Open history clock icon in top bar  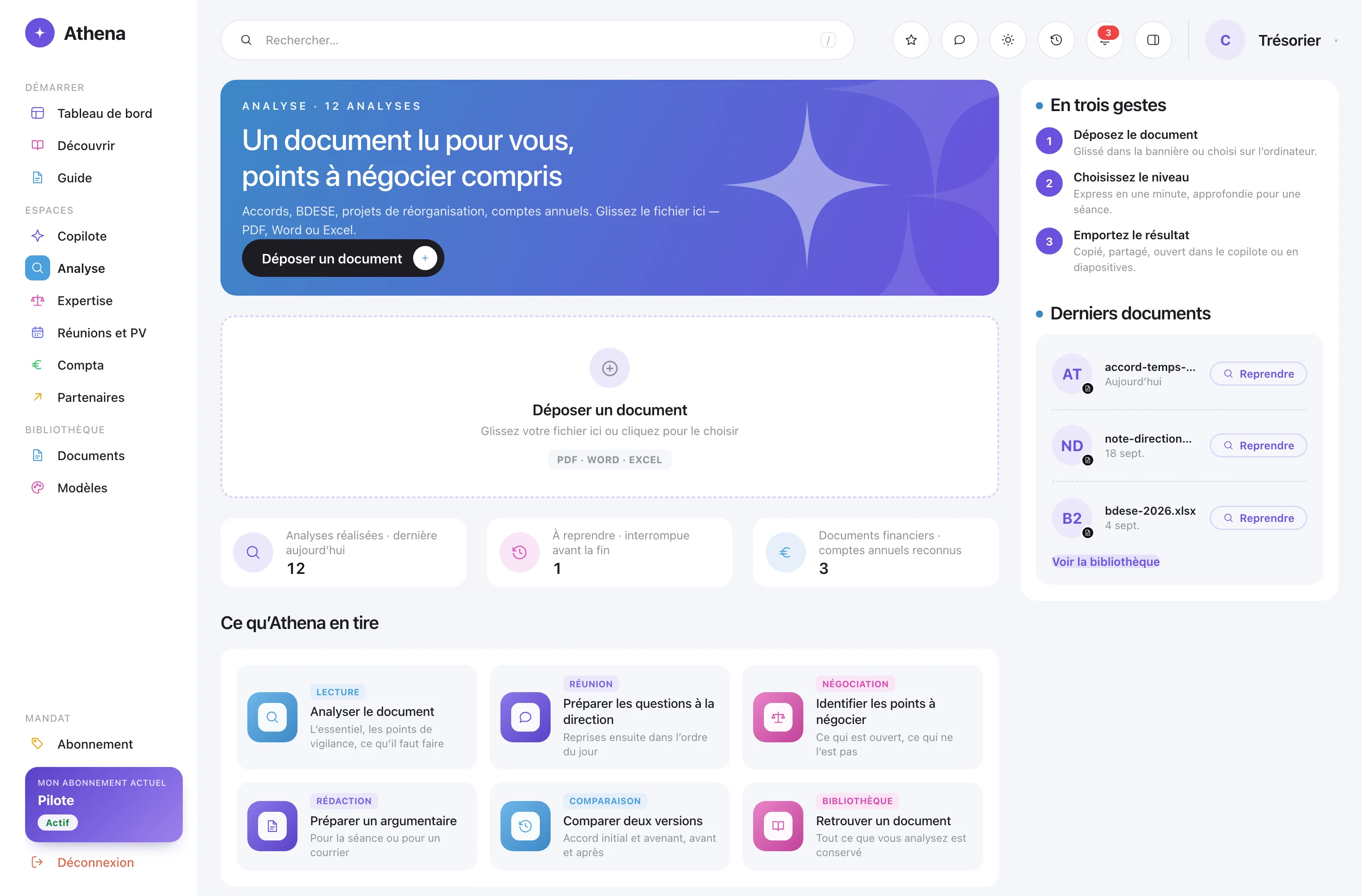(x=1056, y=40)
